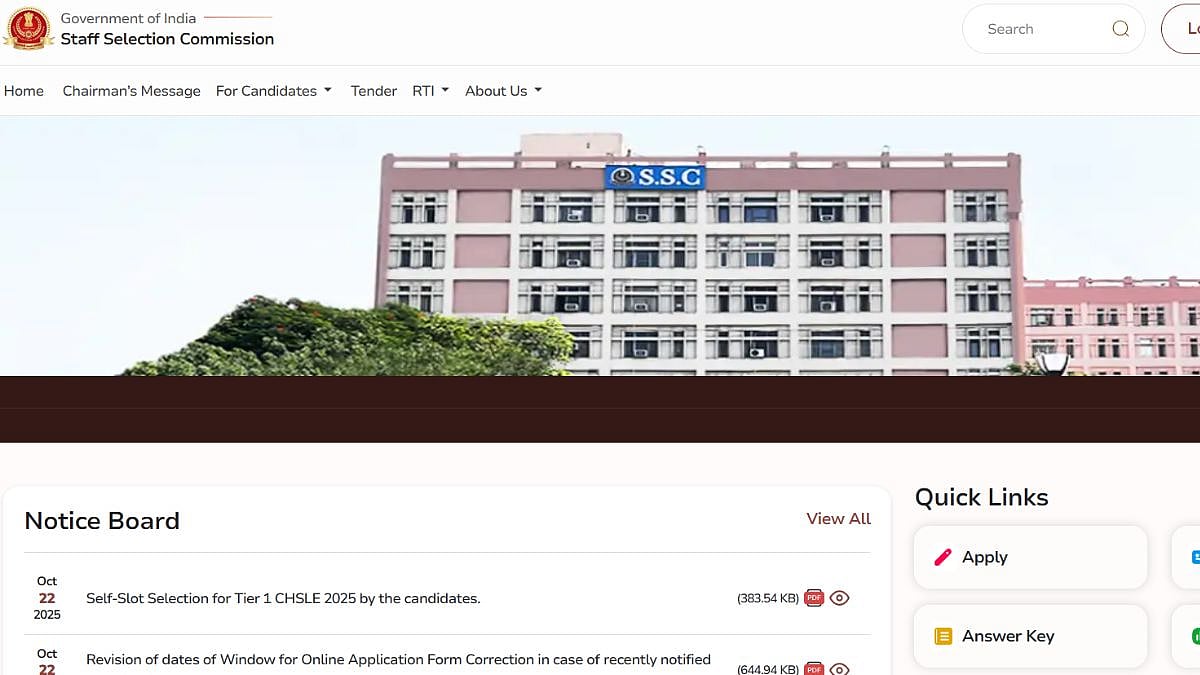This screenshot has height=675, width=1200.
Task: Click the eye preview icon for CHSLE 2025 notice
Action: pos(840,597)
